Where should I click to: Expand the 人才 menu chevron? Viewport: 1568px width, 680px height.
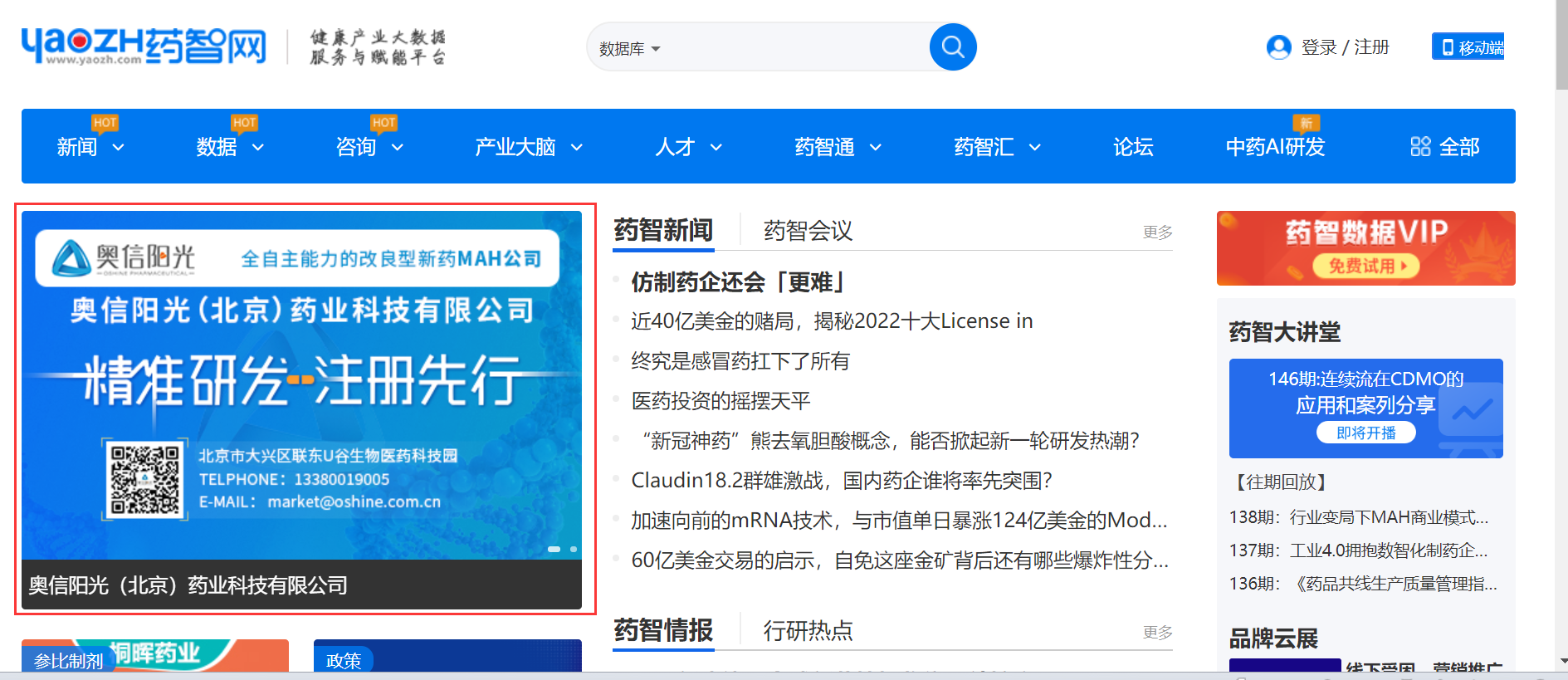[x=716, y=148]
